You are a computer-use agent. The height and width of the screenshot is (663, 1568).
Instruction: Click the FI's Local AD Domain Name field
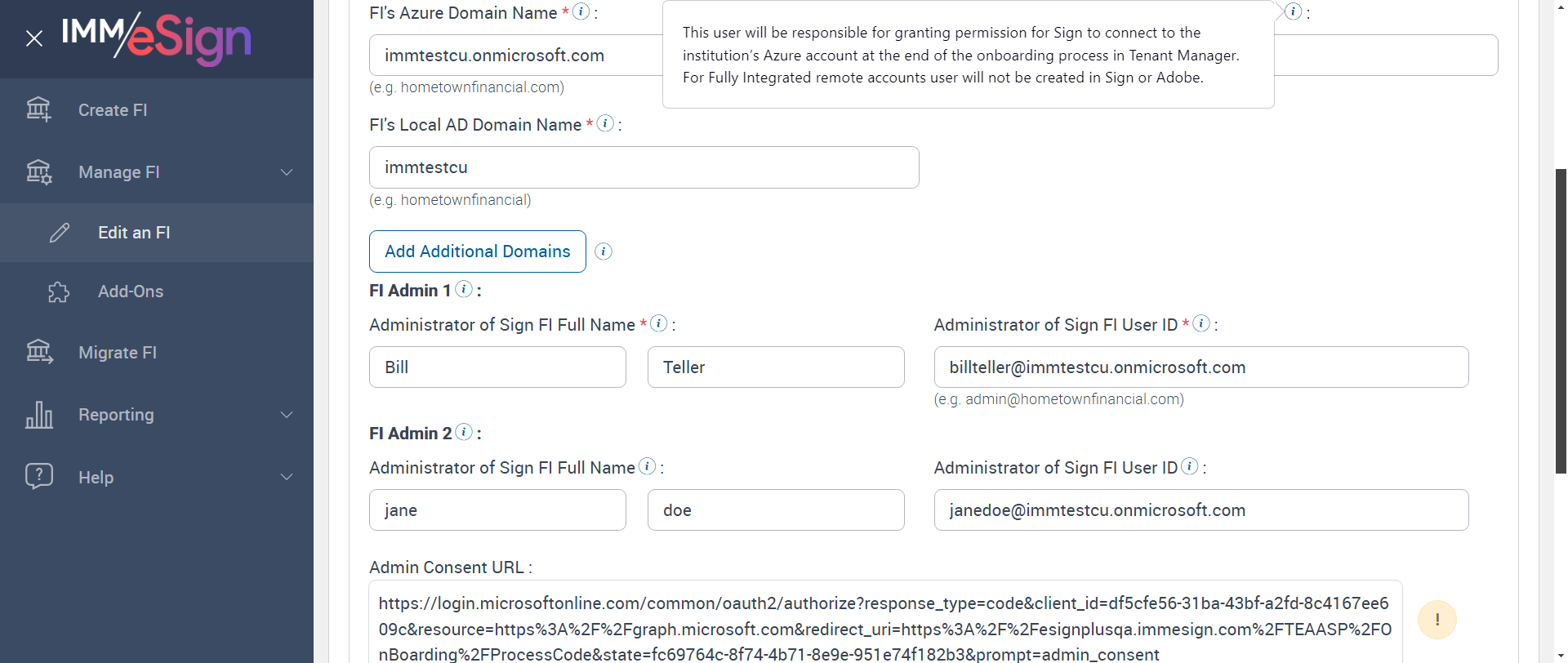(x=644, y=167)
